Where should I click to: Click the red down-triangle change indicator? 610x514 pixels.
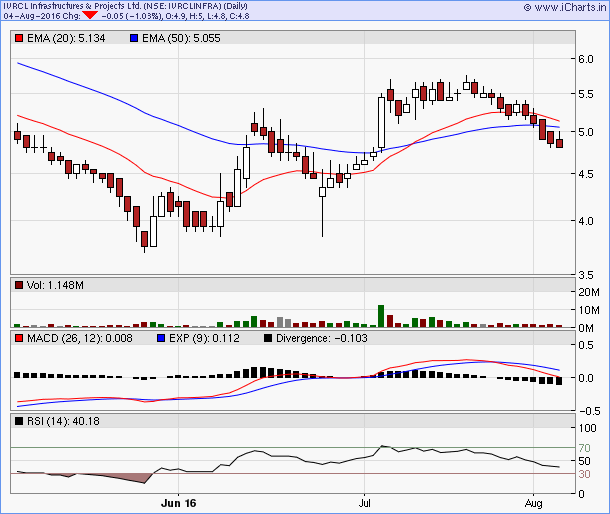tap(90, 16)
